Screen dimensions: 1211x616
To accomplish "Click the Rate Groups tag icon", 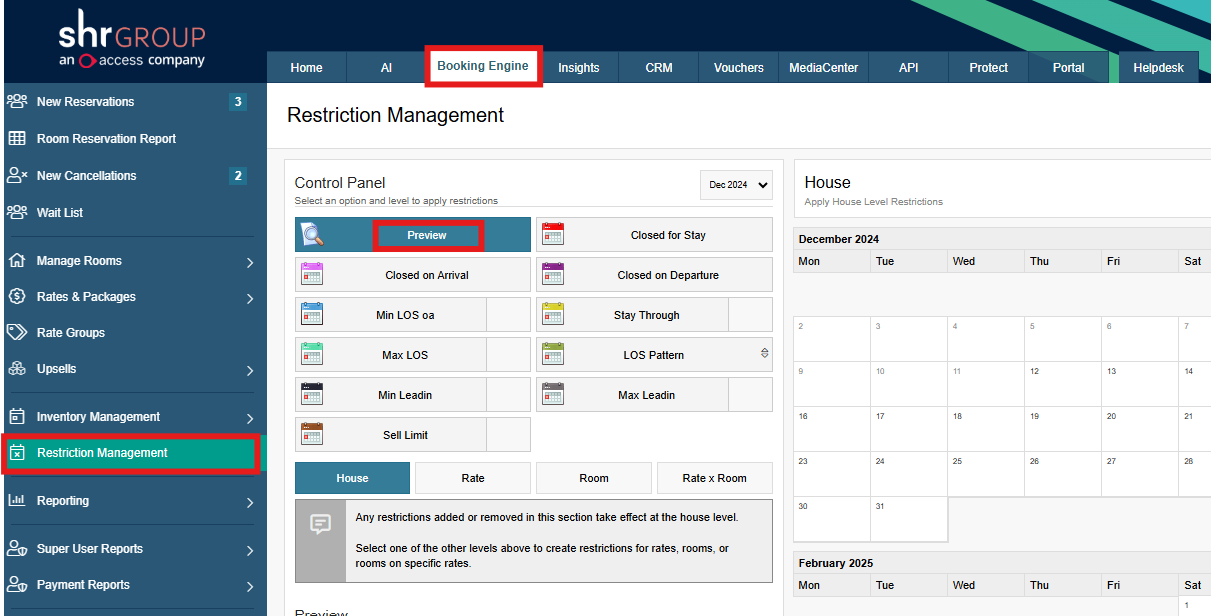I will click(17, 332).
